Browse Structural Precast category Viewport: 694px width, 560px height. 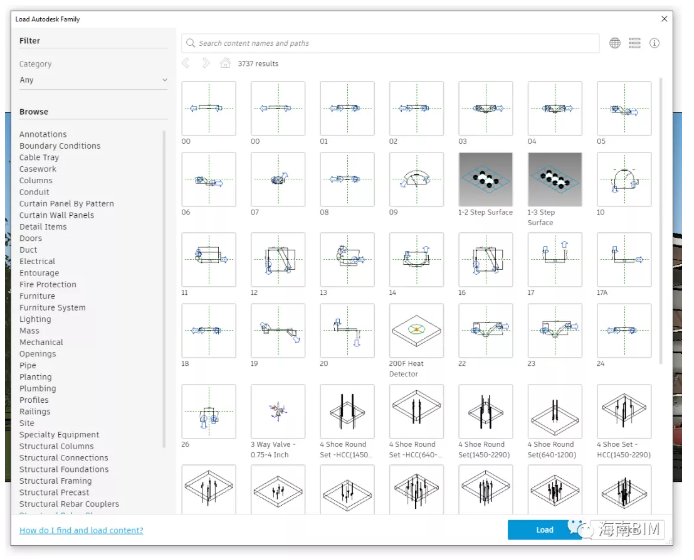pos(54,492)
